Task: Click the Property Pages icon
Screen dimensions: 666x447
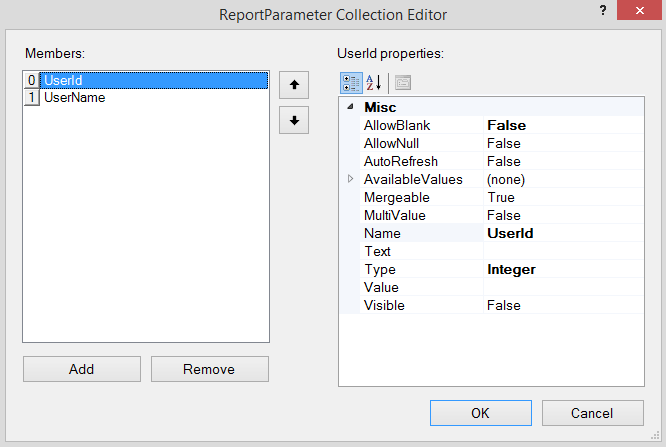Action: pyautogui.click(x=402, y=83)
